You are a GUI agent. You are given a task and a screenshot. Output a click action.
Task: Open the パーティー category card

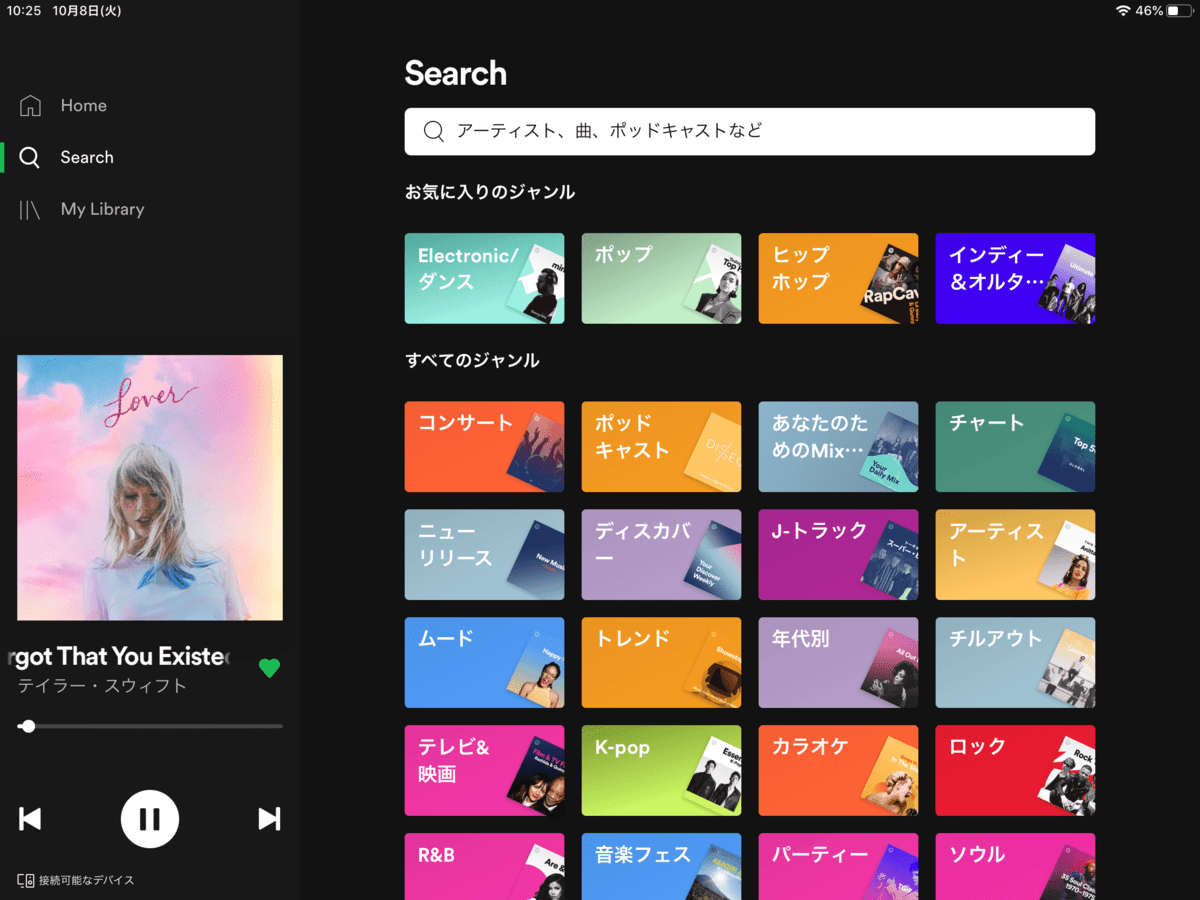[x=838, y=867]
